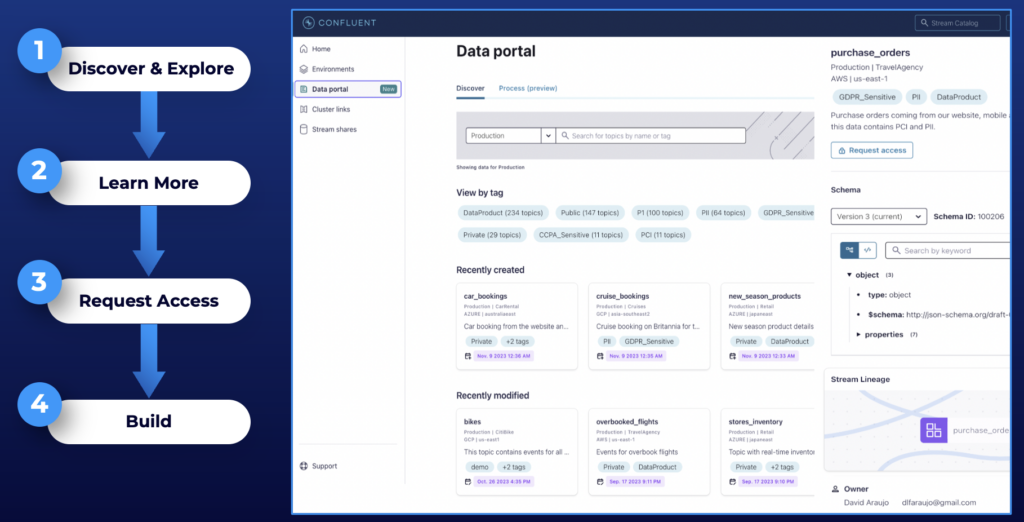Click Private tag on car_bookings card

[481, 341]
